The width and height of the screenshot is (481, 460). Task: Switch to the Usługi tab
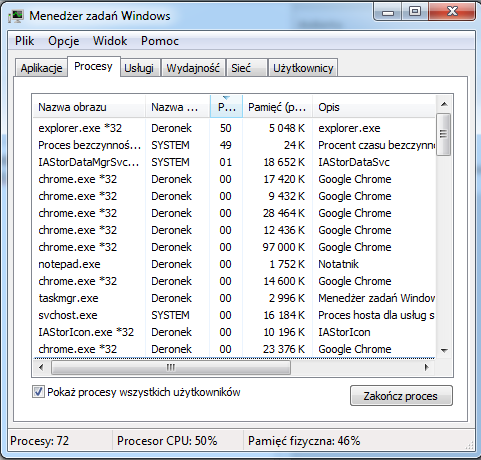tap(139, 68)
